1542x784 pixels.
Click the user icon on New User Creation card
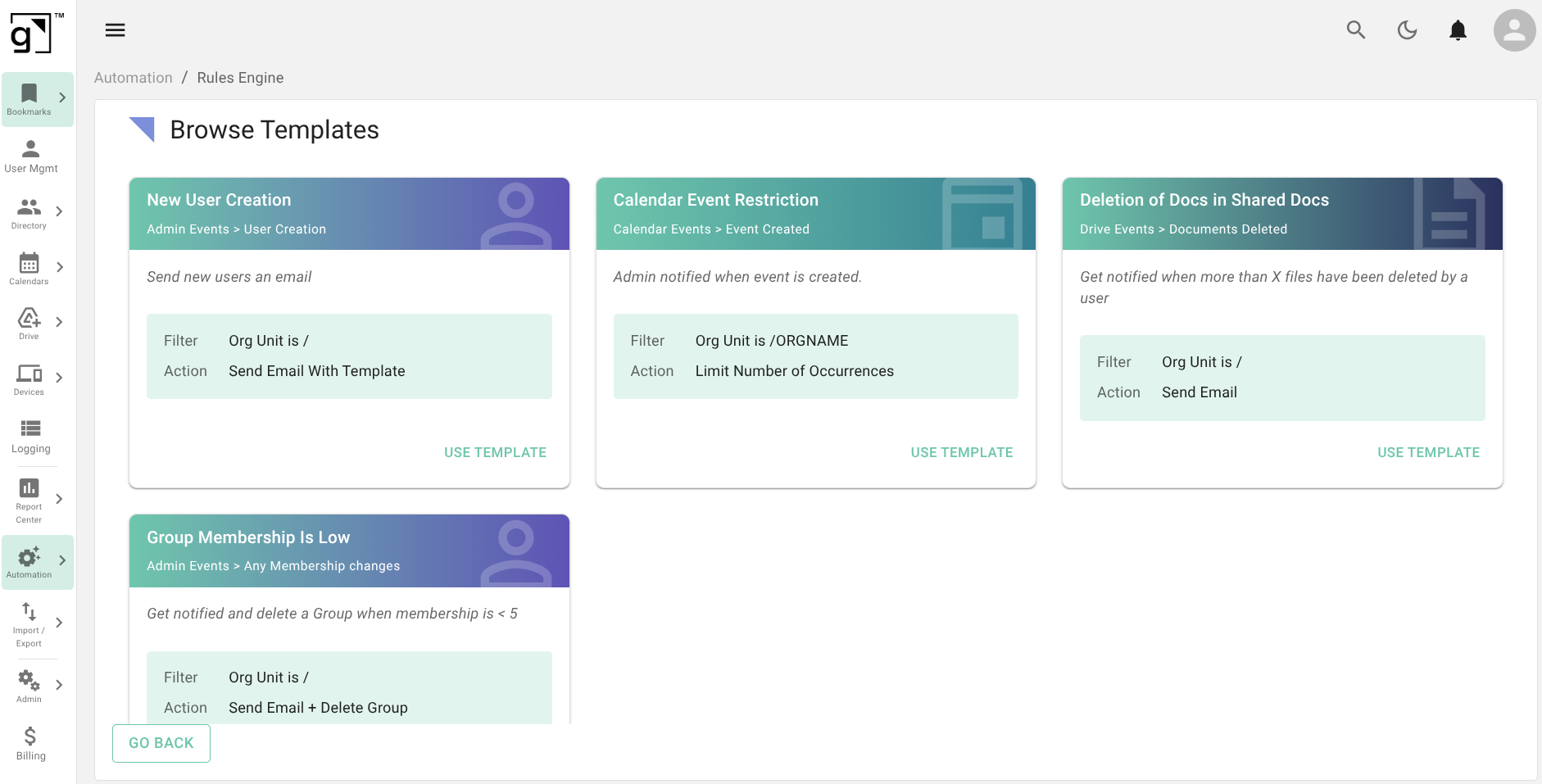pyautogui.click(x=516, y=215)
